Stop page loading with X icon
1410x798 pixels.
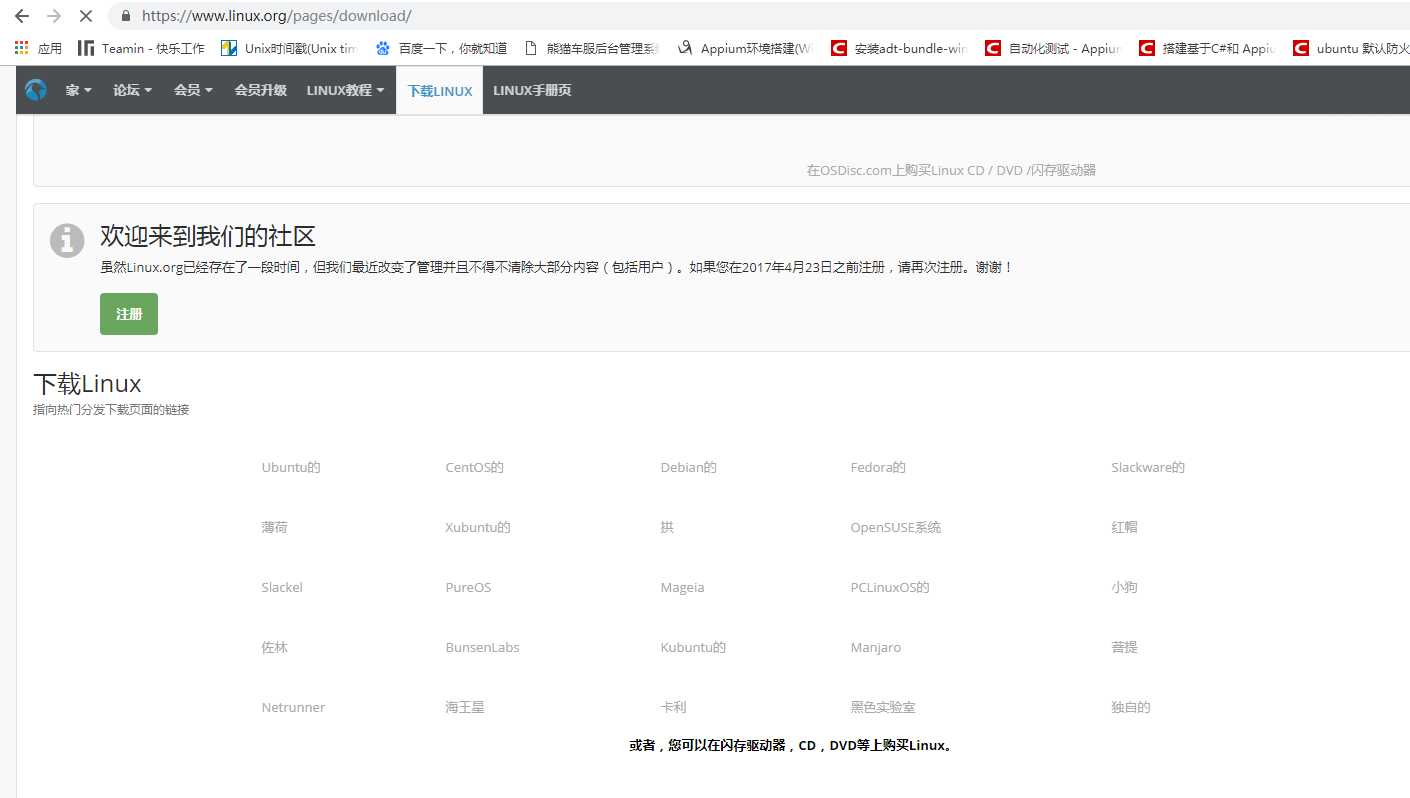[x=85, y=16]
